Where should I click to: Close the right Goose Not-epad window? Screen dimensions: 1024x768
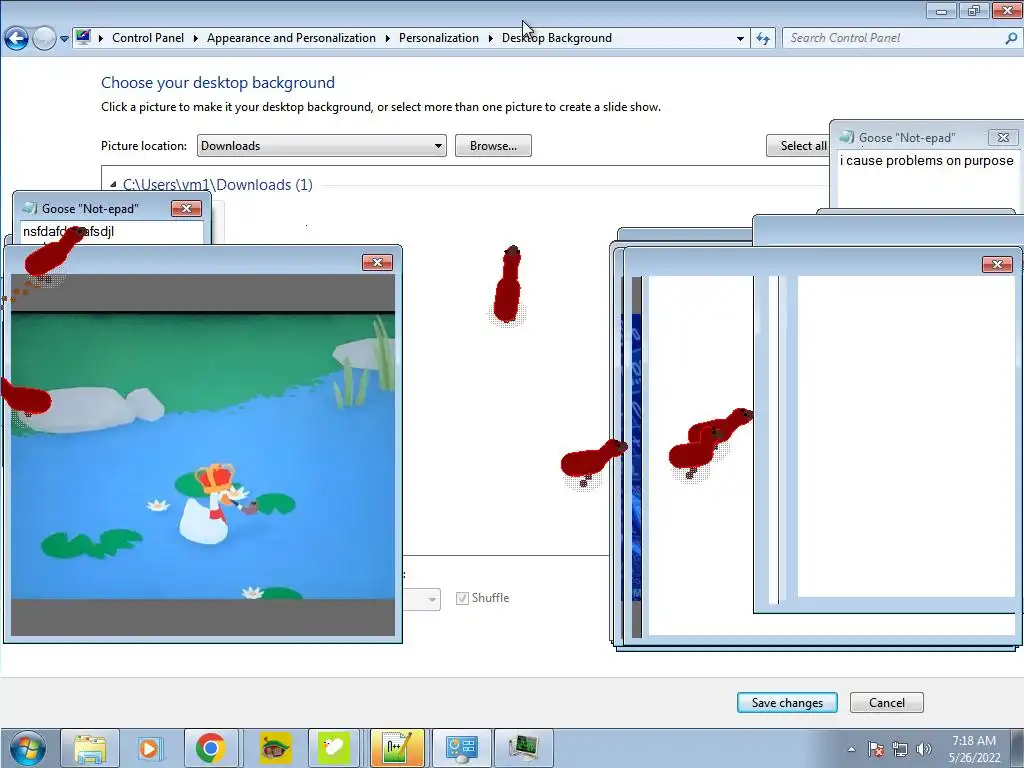point(1003,137)
